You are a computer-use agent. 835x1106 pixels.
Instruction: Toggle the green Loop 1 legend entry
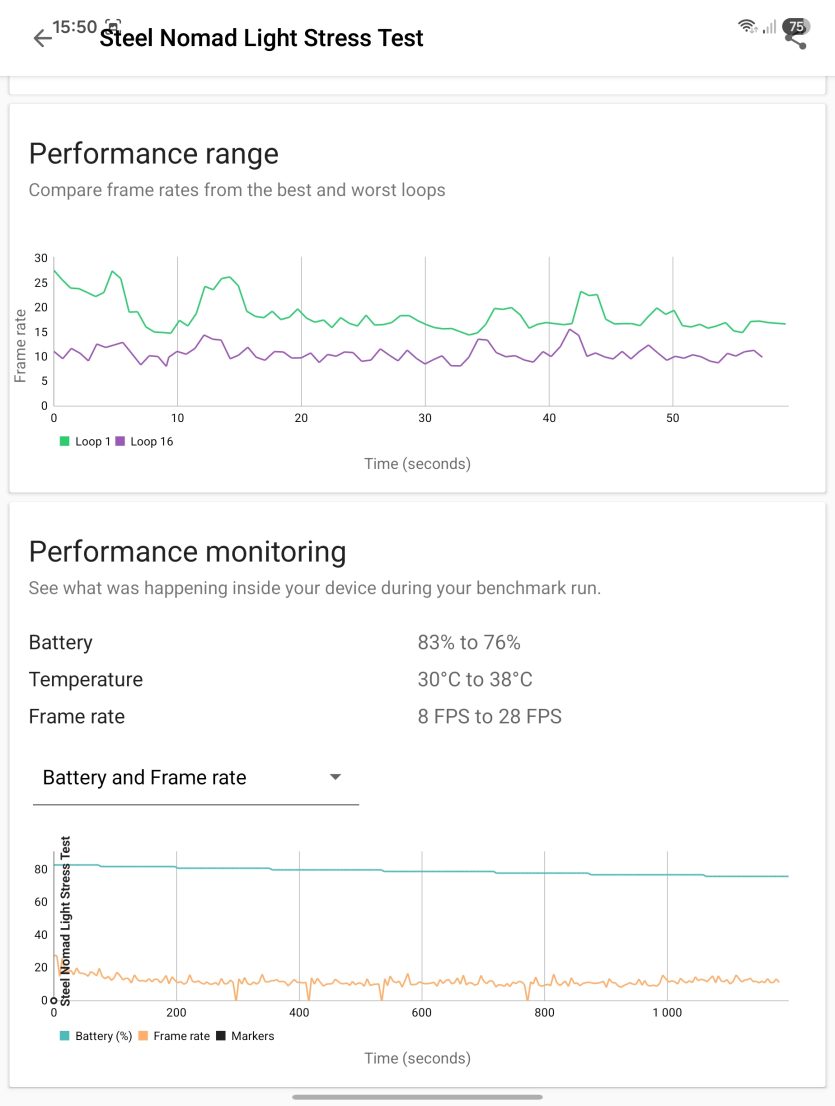pos(85,442)
